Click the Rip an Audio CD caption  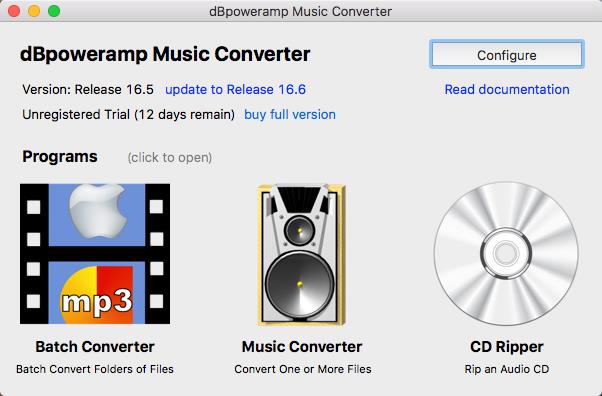pos(507,369)
